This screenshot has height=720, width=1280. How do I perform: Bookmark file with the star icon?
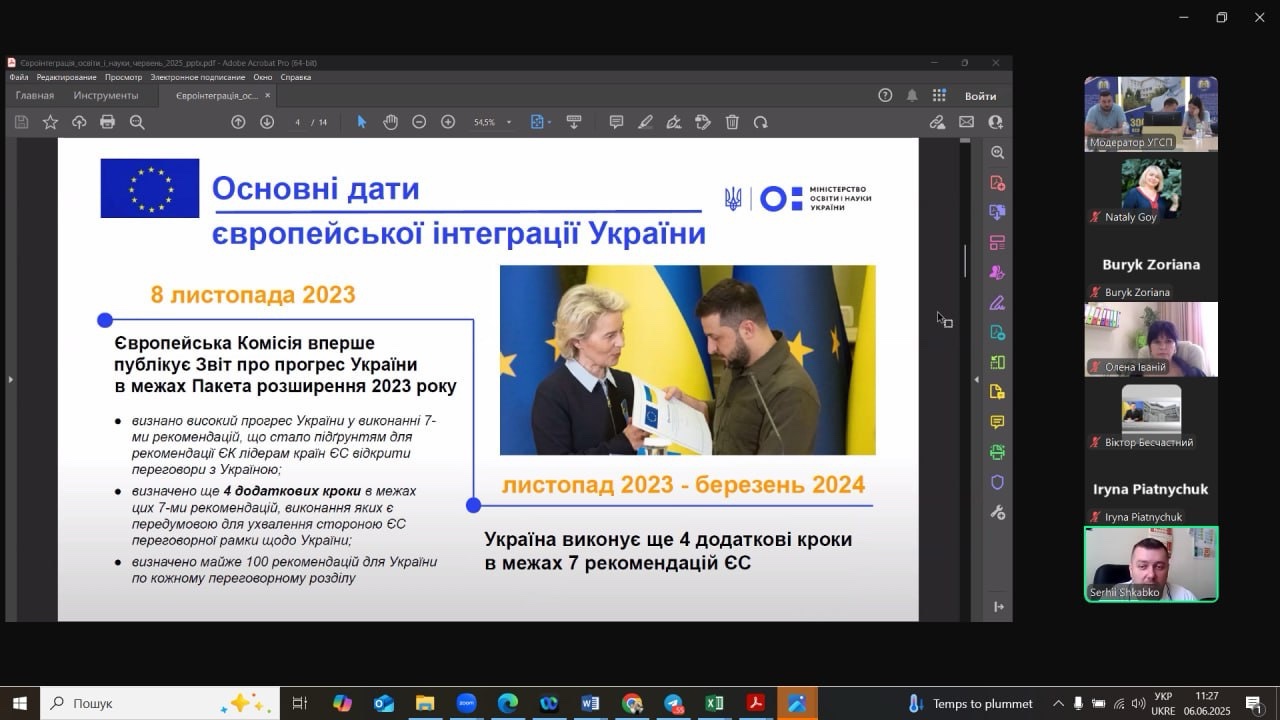(50, 122)
